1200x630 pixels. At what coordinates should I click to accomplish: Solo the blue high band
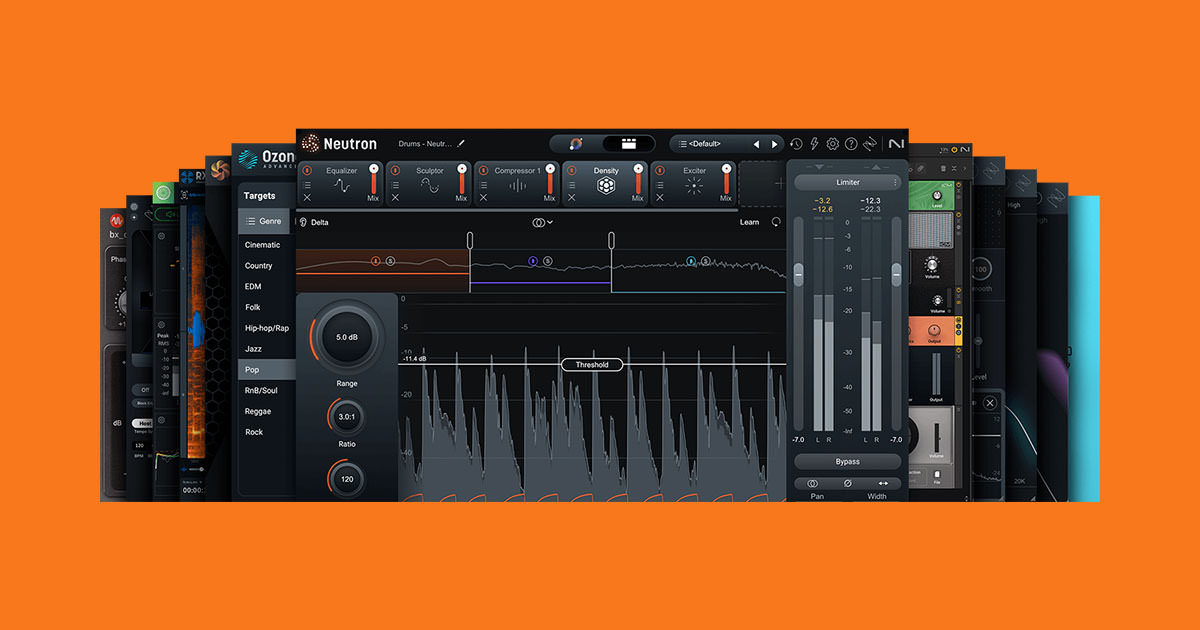(704, 261)
